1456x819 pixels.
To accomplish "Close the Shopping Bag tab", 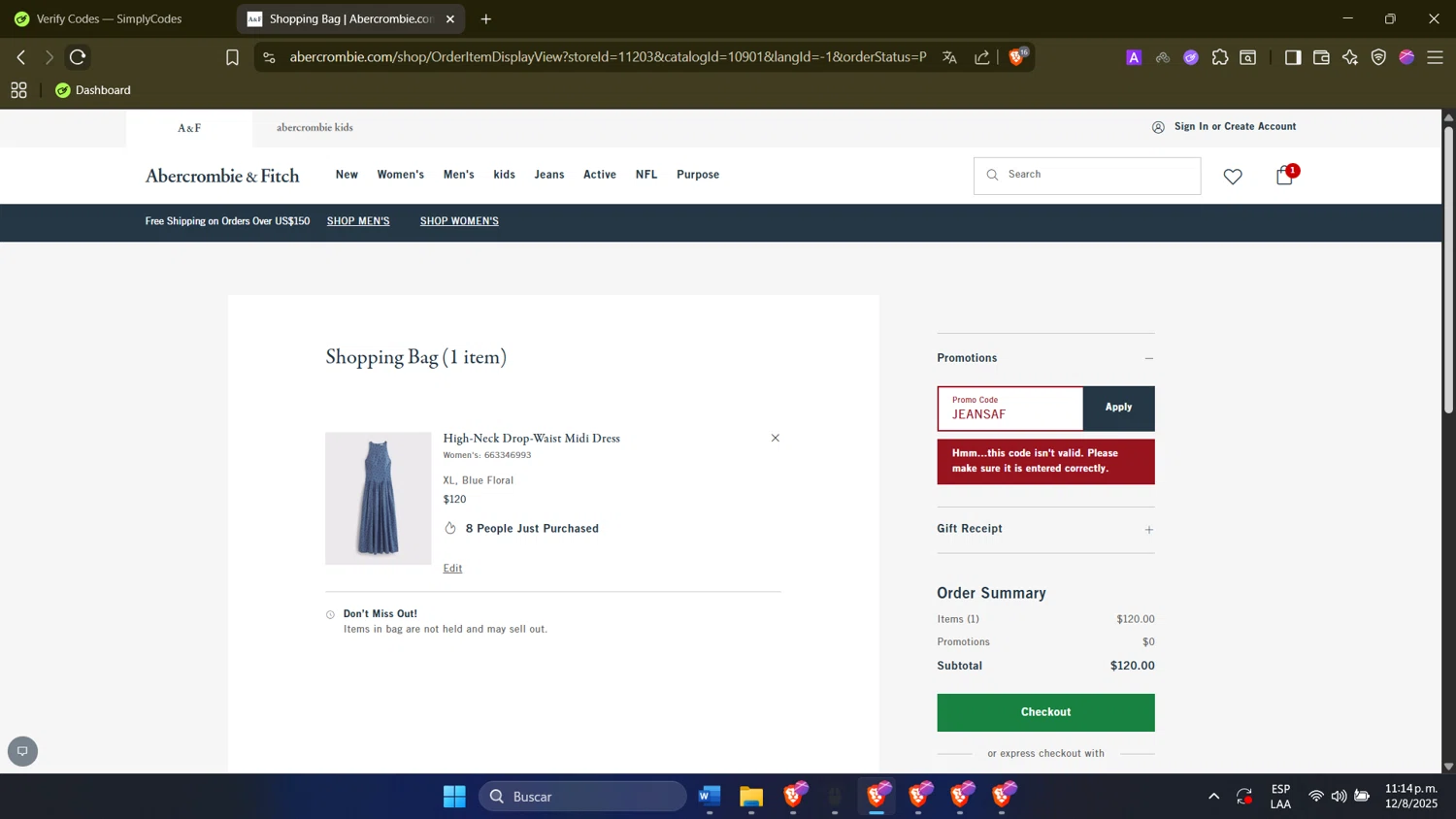I will [450, 18].
